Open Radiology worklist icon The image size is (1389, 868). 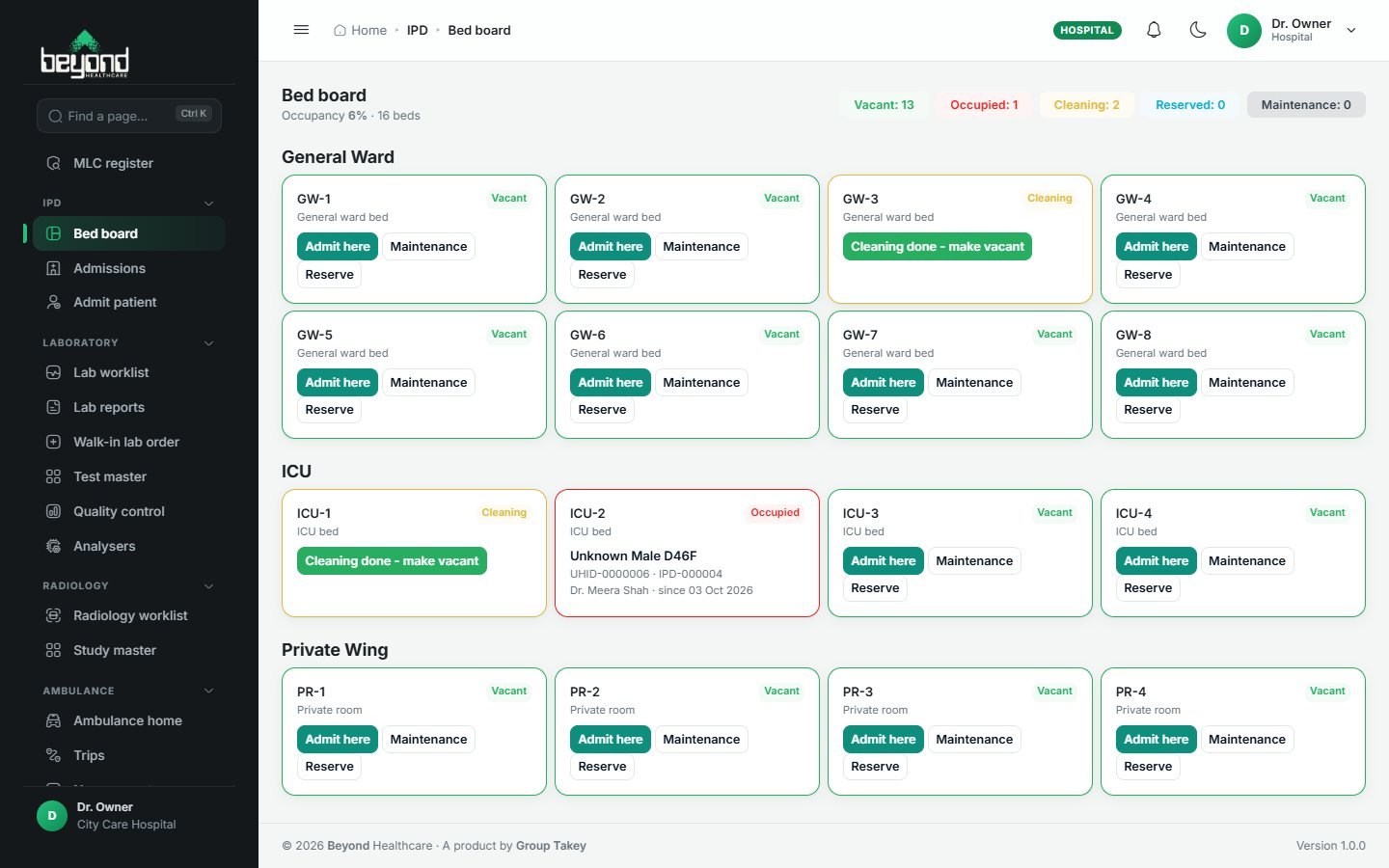click(54, 615)
